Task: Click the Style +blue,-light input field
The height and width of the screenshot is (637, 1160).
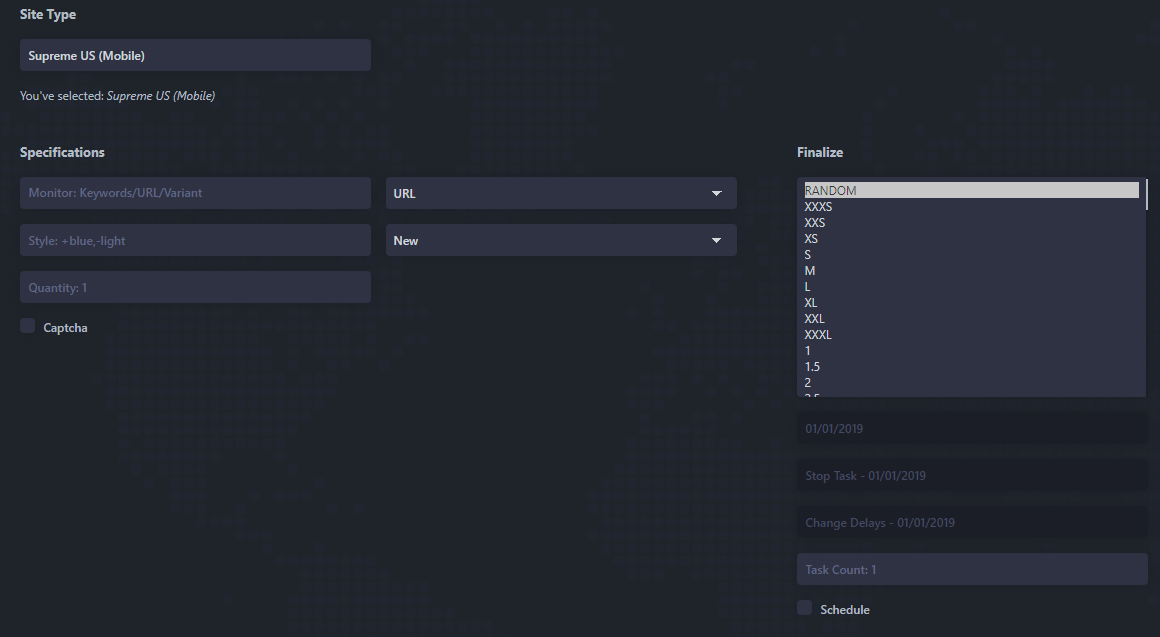Action: tap(195, 240)
